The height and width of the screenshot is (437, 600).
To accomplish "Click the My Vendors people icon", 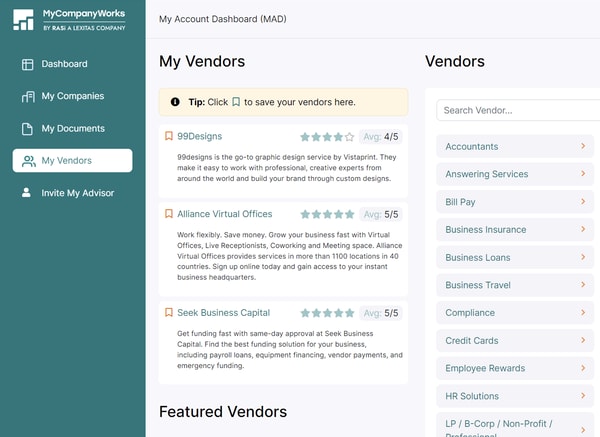I will [29, 161].
